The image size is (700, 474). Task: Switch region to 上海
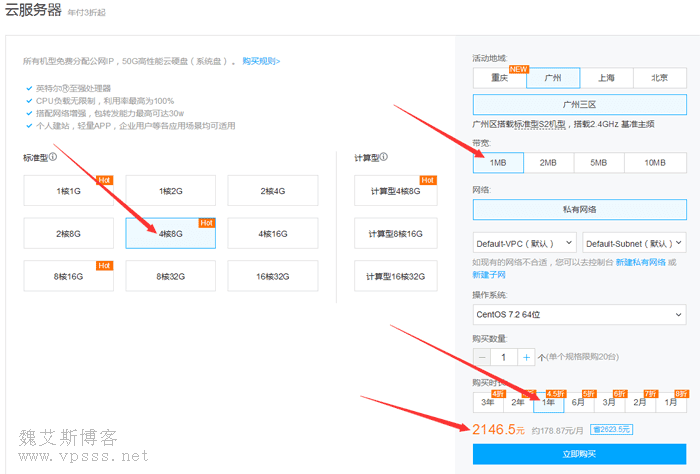pos(606,78)
